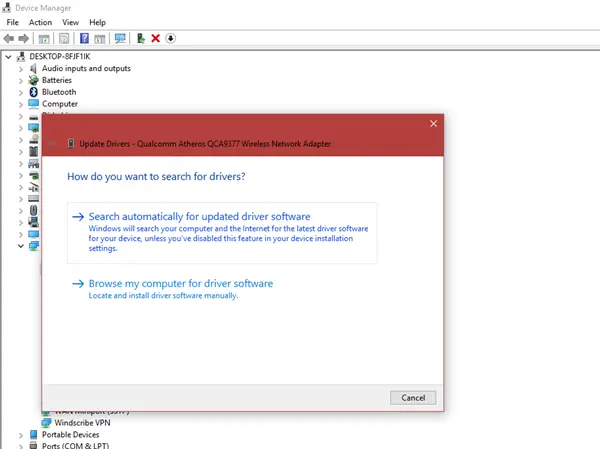Image resolution: width=600 pixels, height=449 pixels.
Task: Click the Computer category monitor icon
Action: 34,104
